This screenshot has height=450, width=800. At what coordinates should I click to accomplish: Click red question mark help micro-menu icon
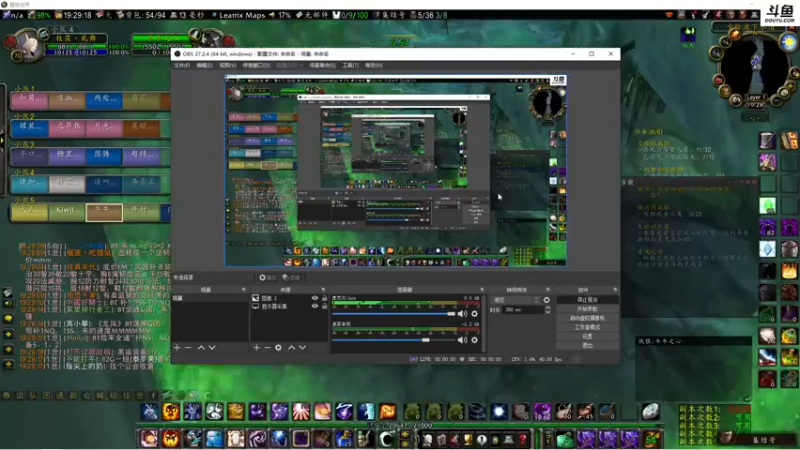pos(523,439)
